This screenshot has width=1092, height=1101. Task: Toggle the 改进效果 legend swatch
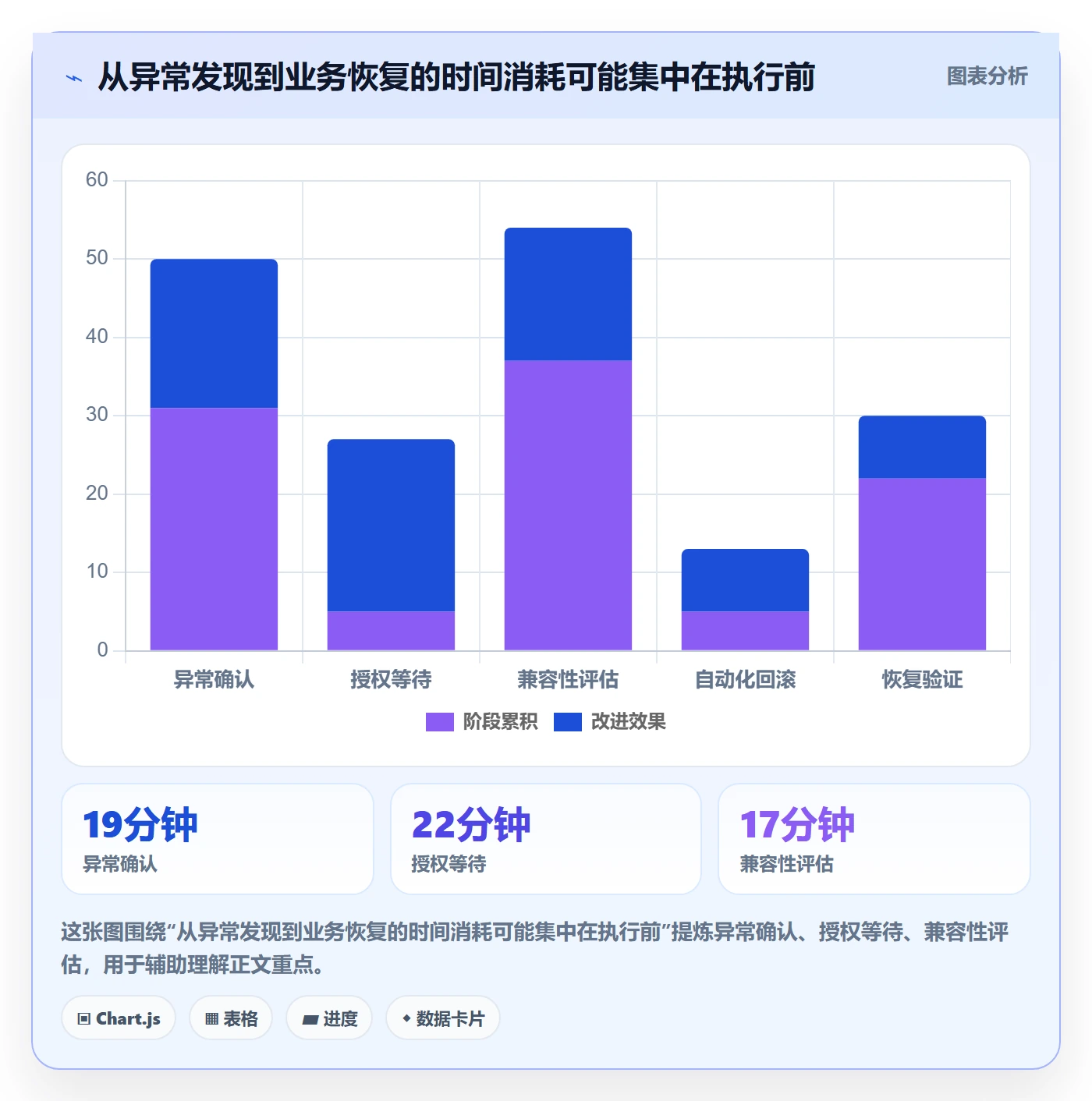[x=567, y=722]
